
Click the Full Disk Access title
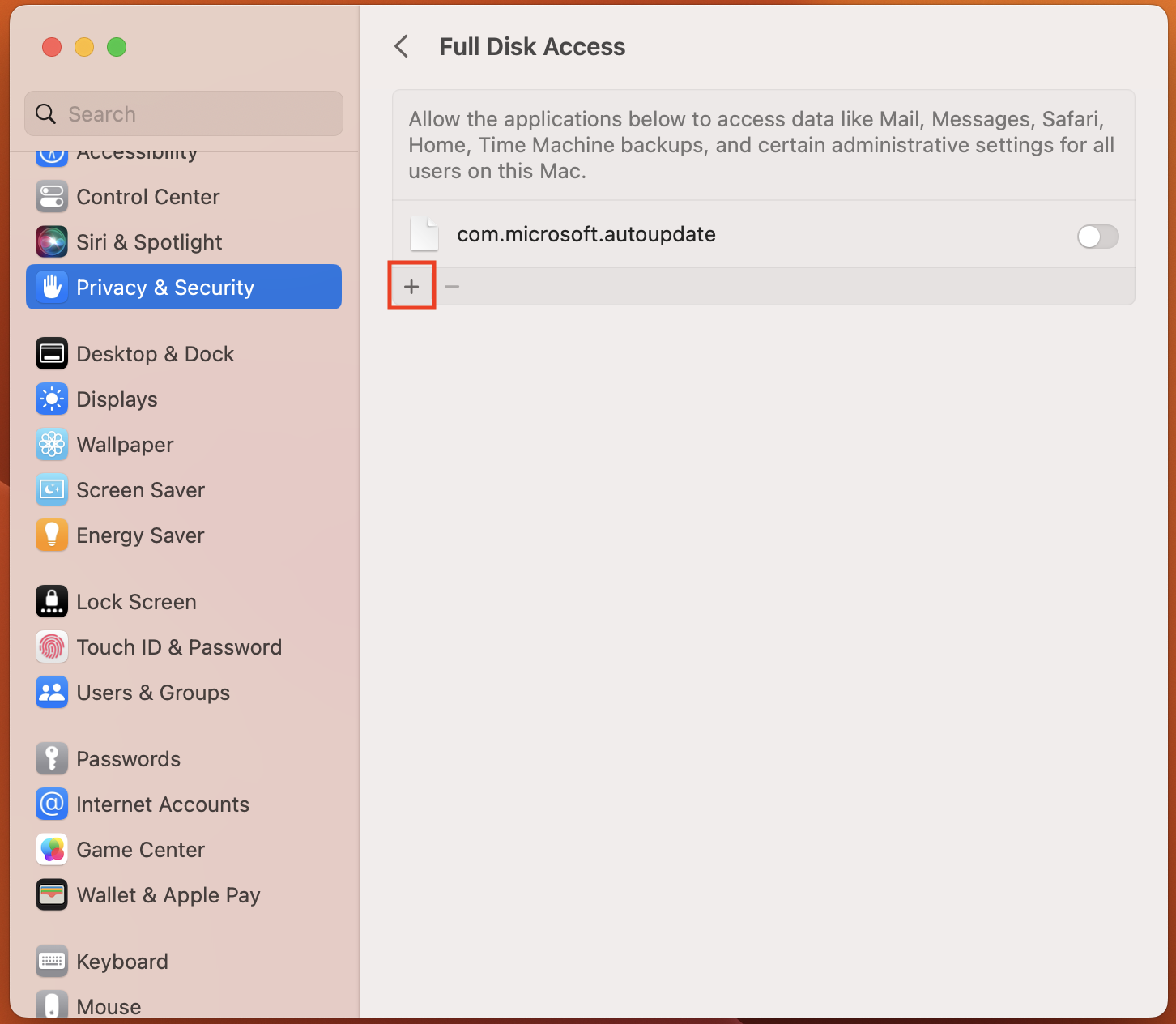(x=532, y=47)
